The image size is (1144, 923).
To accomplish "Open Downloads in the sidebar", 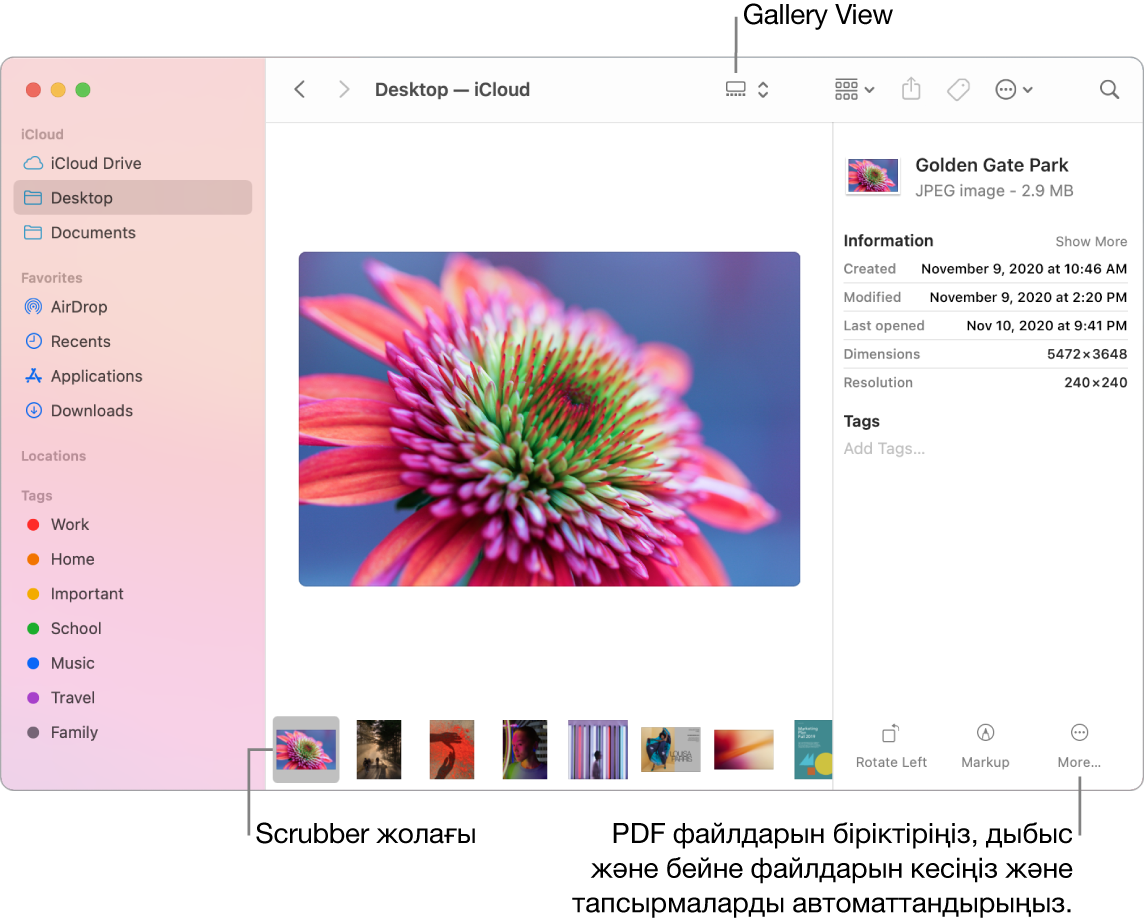I will 133,411.
